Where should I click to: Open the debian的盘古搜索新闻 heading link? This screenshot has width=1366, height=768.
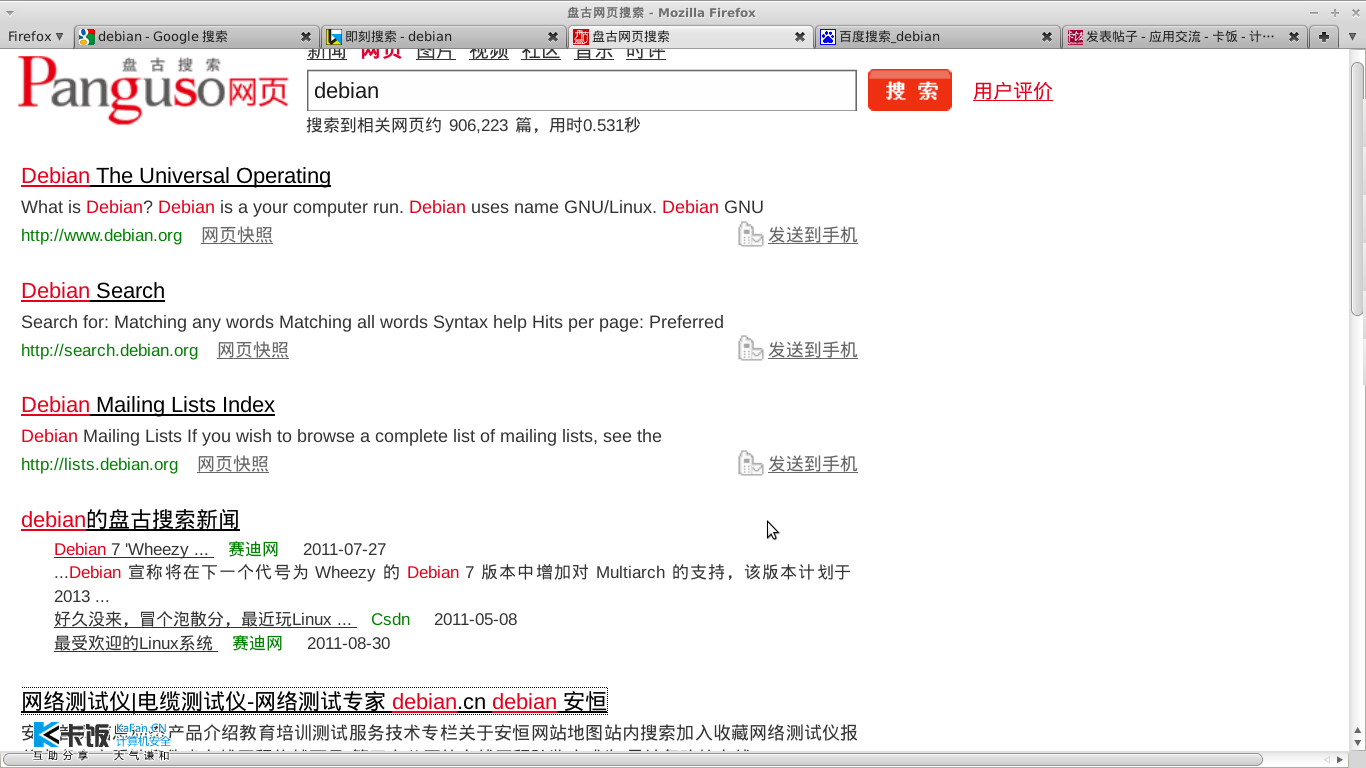point(130,520)
